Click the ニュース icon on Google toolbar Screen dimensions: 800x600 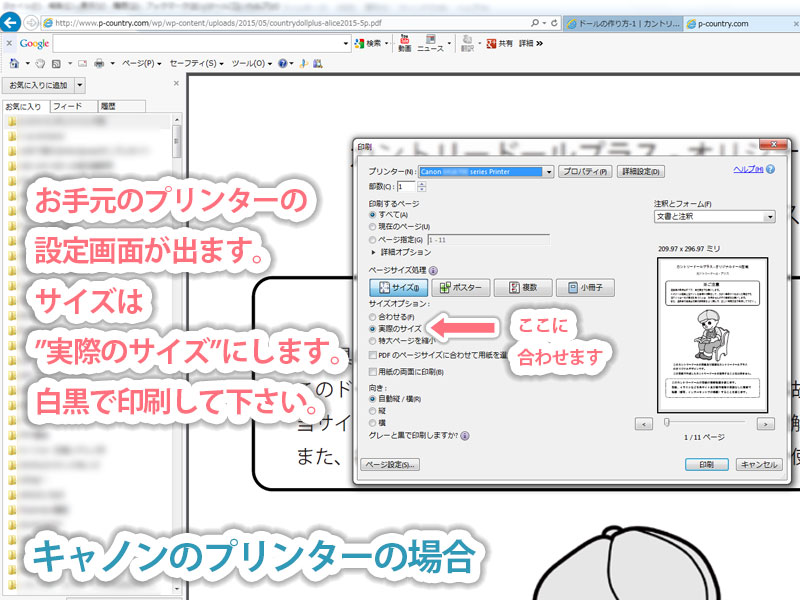[431, 43]
